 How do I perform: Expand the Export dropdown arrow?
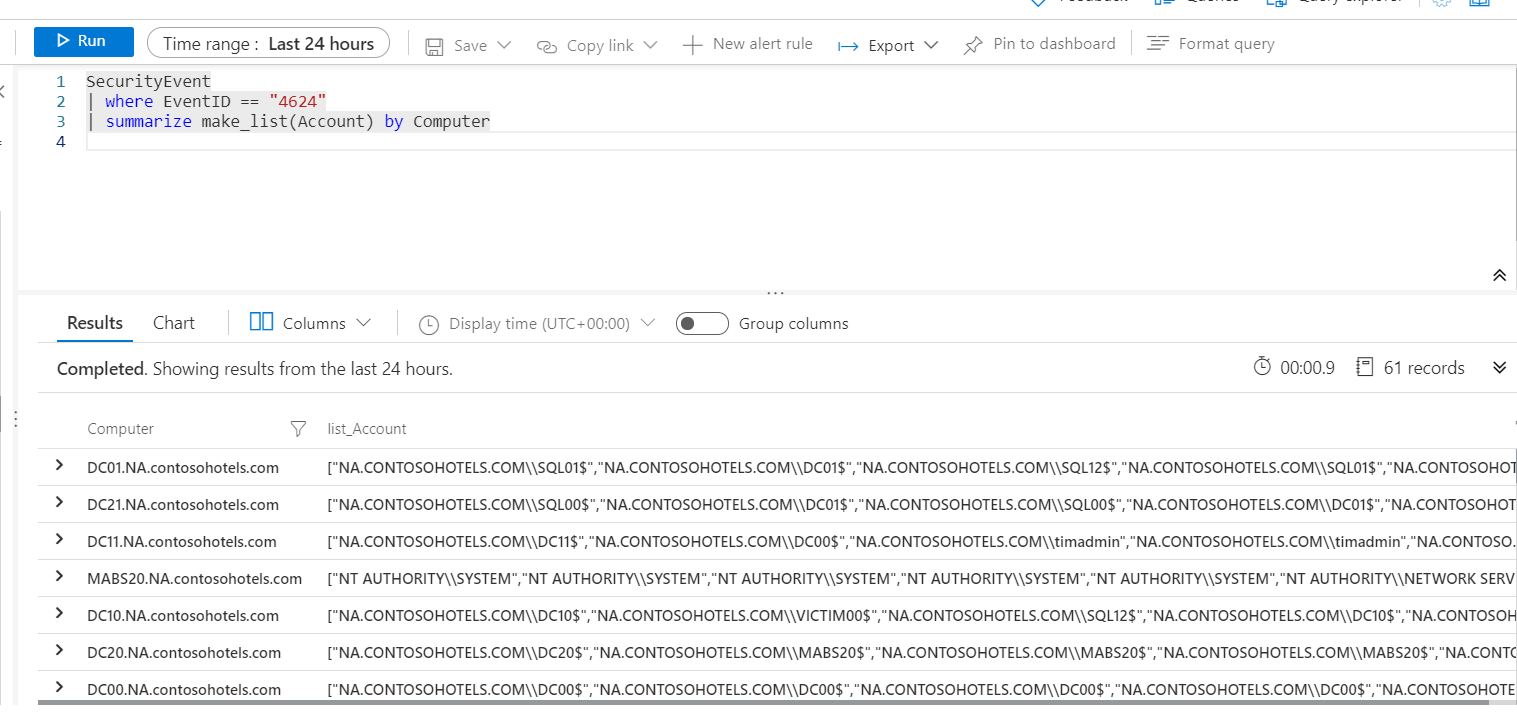click(x=931, y=46)
